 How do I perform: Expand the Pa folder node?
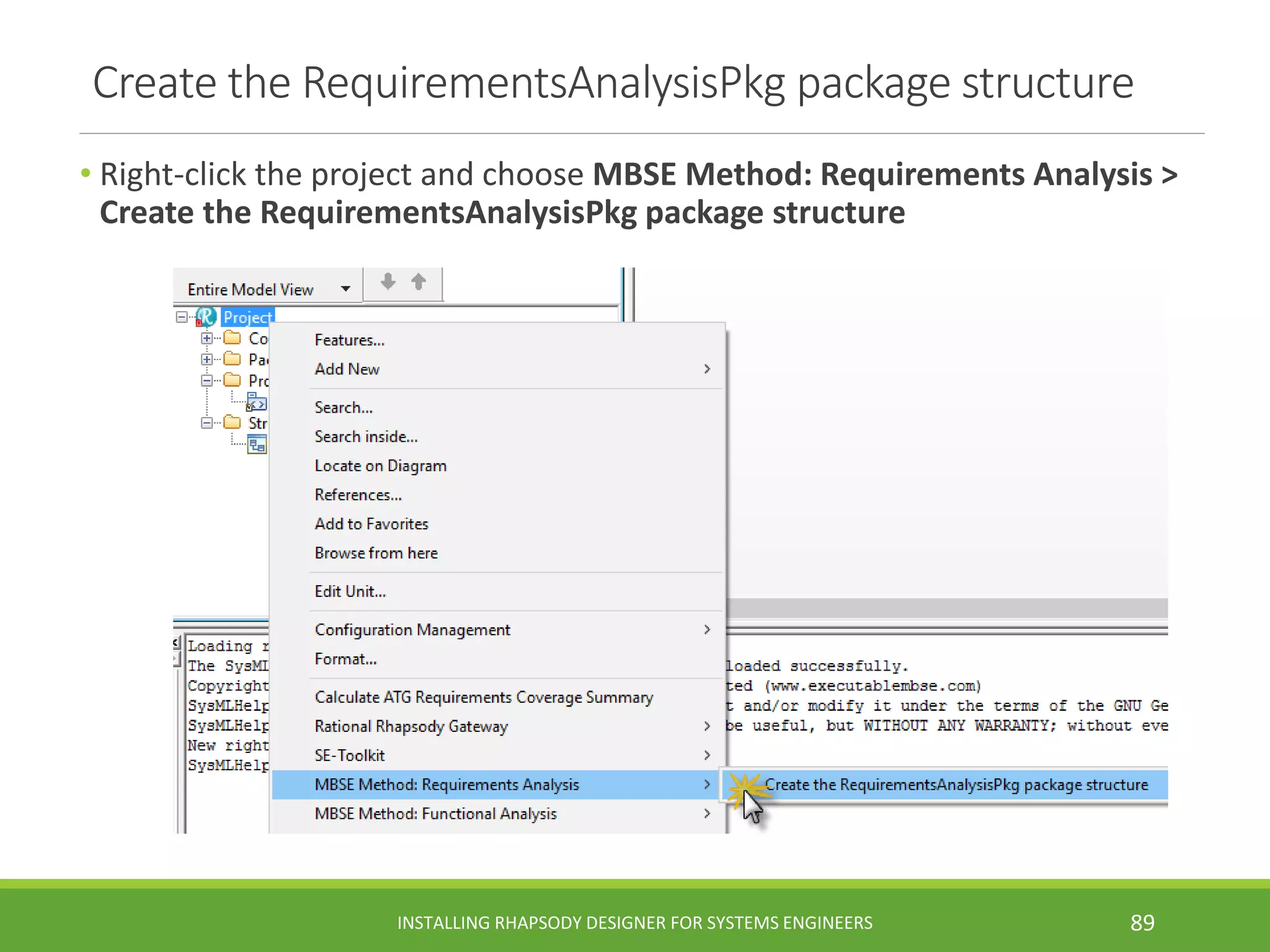207,359
